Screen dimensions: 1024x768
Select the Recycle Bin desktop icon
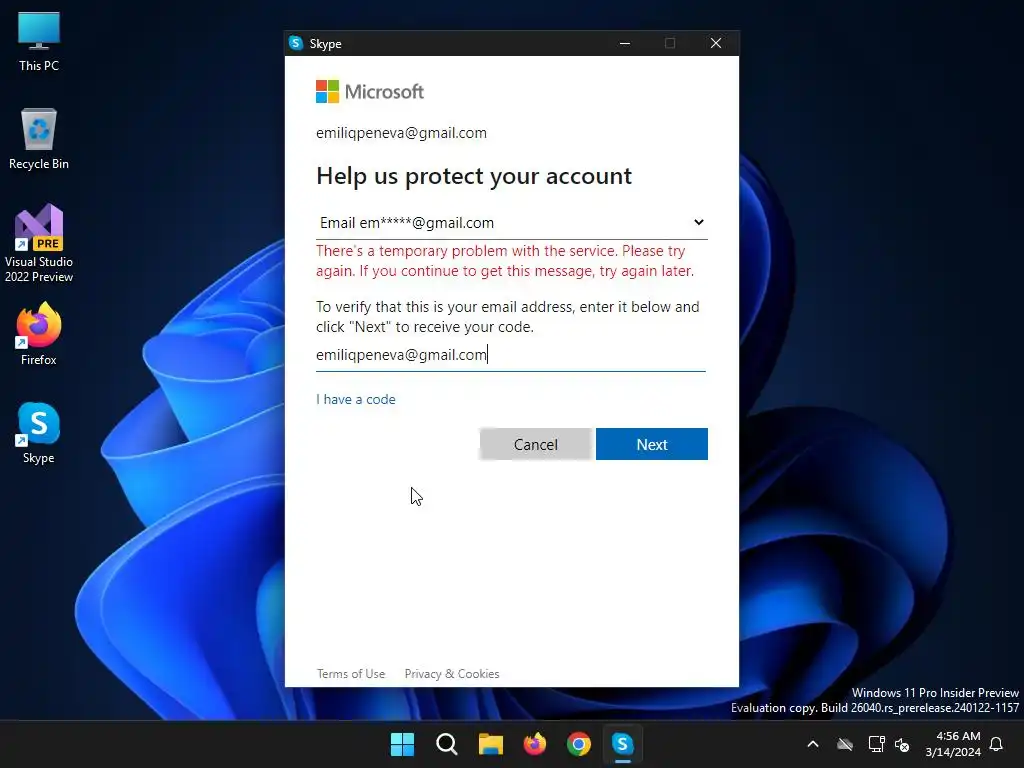pos(39,139)
